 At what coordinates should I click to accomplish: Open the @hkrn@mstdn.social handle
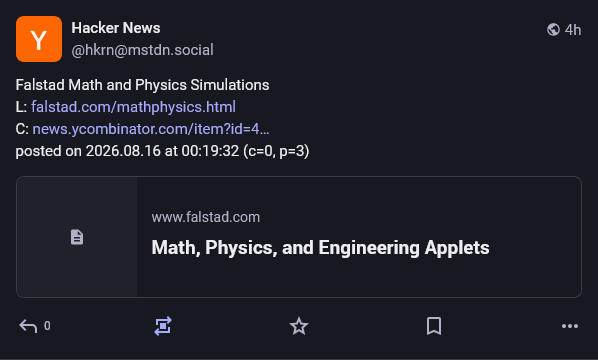tap(142, 50)
